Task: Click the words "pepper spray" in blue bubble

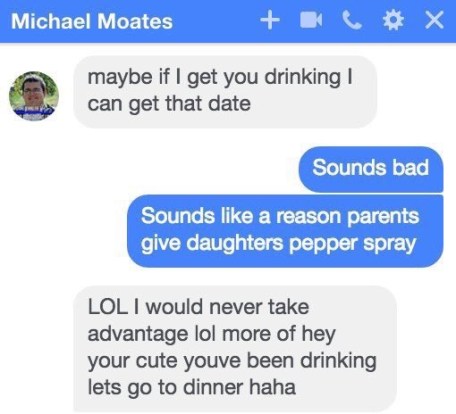Action: (x=353, y=244)
